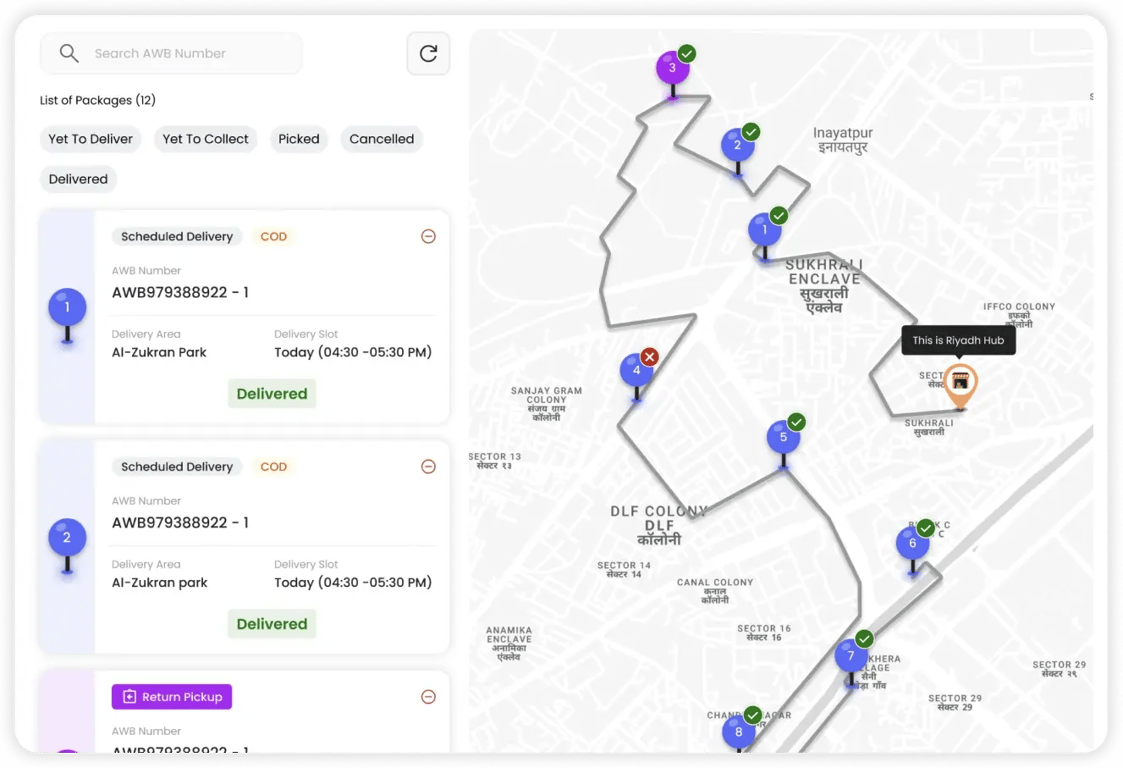Collapse package card 1 with minus icon

(x=428, y=236)
